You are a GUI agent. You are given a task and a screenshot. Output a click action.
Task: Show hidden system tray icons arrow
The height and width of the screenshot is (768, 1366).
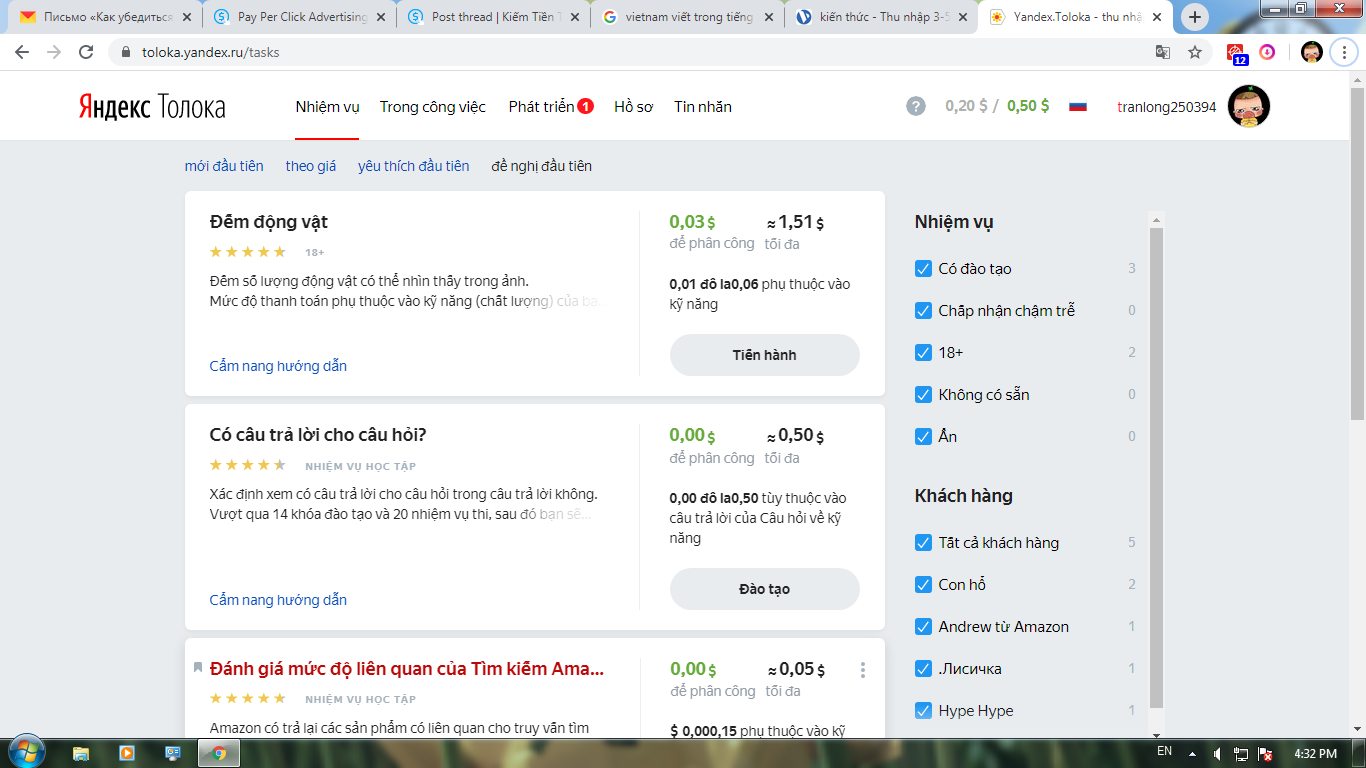(1191, 753)
